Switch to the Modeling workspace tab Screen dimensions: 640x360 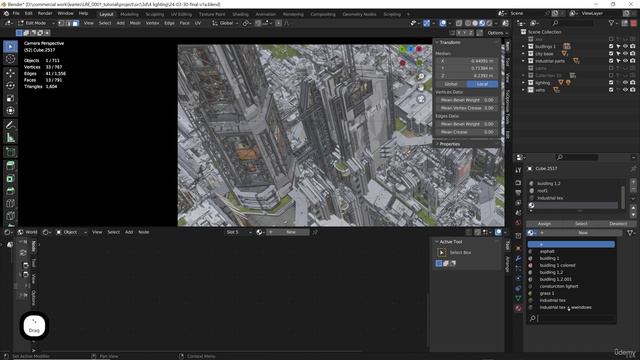tap(129, 14)
